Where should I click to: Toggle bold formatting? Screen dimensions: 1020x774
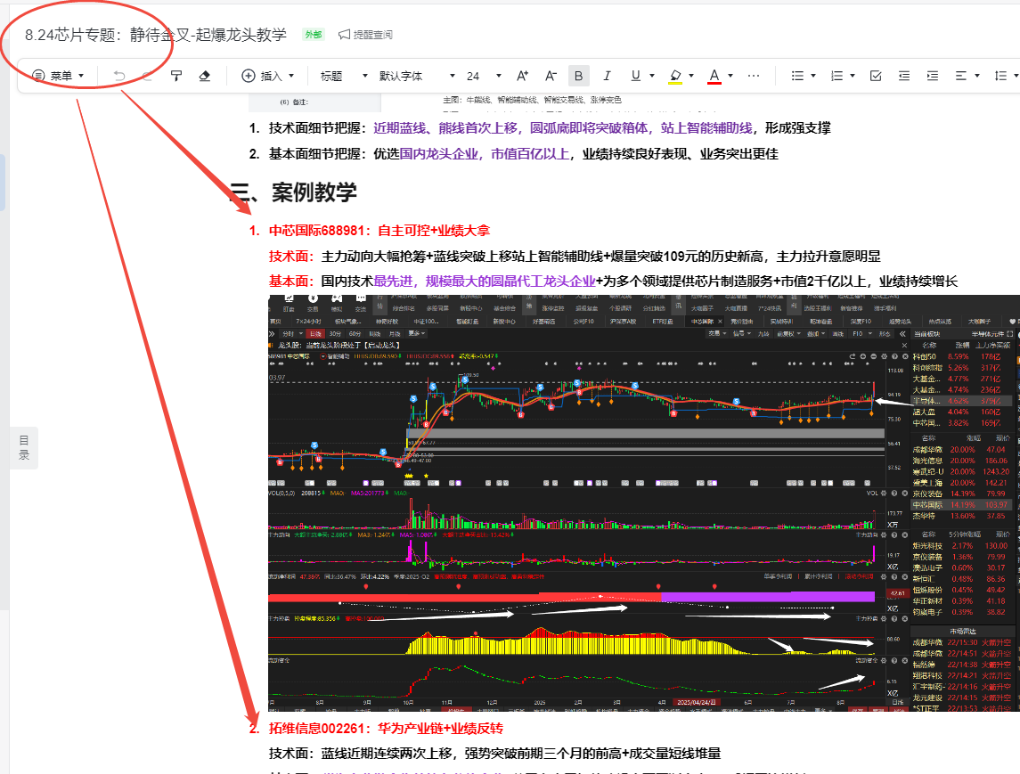point(578,76)
